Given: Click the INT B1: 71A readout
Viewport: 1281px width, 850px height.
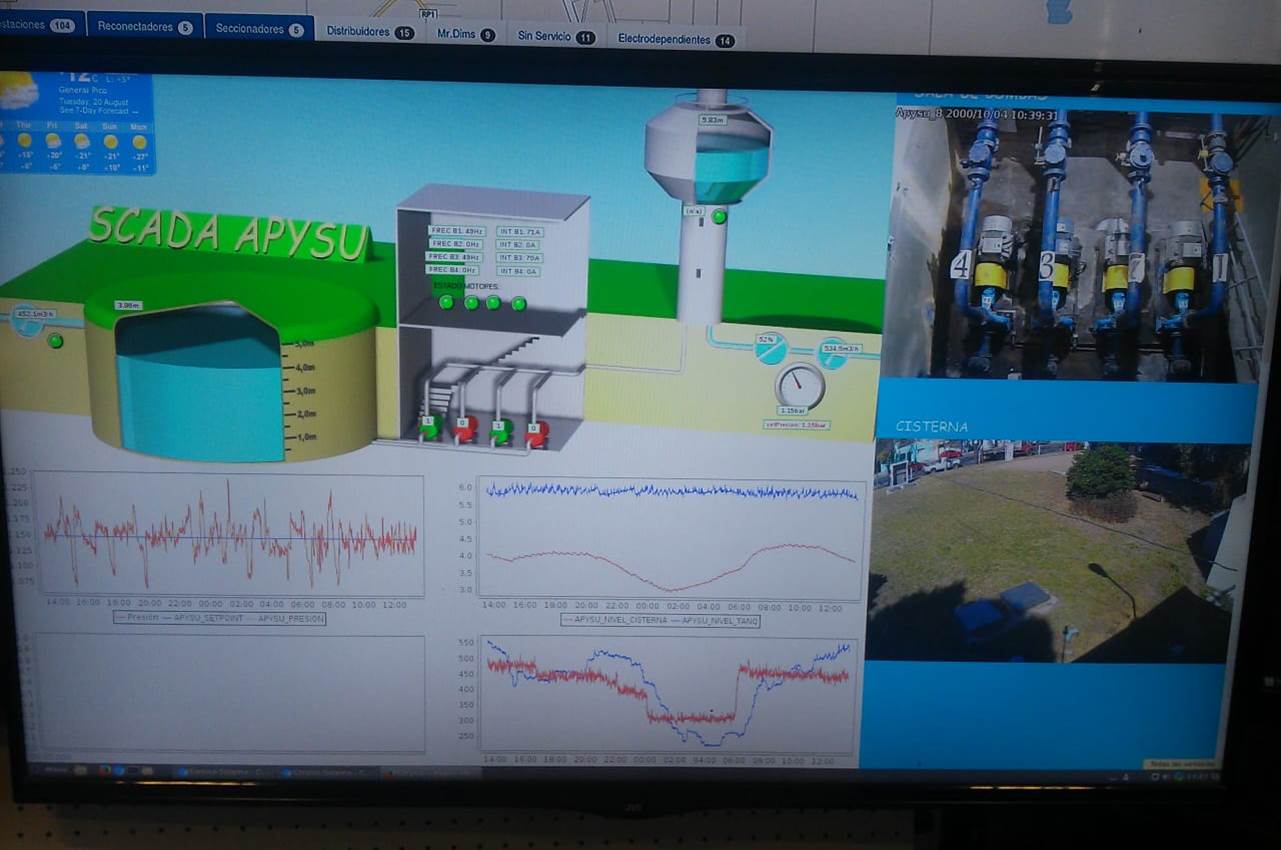Looking at the screenshot, I should coord(520,232).
